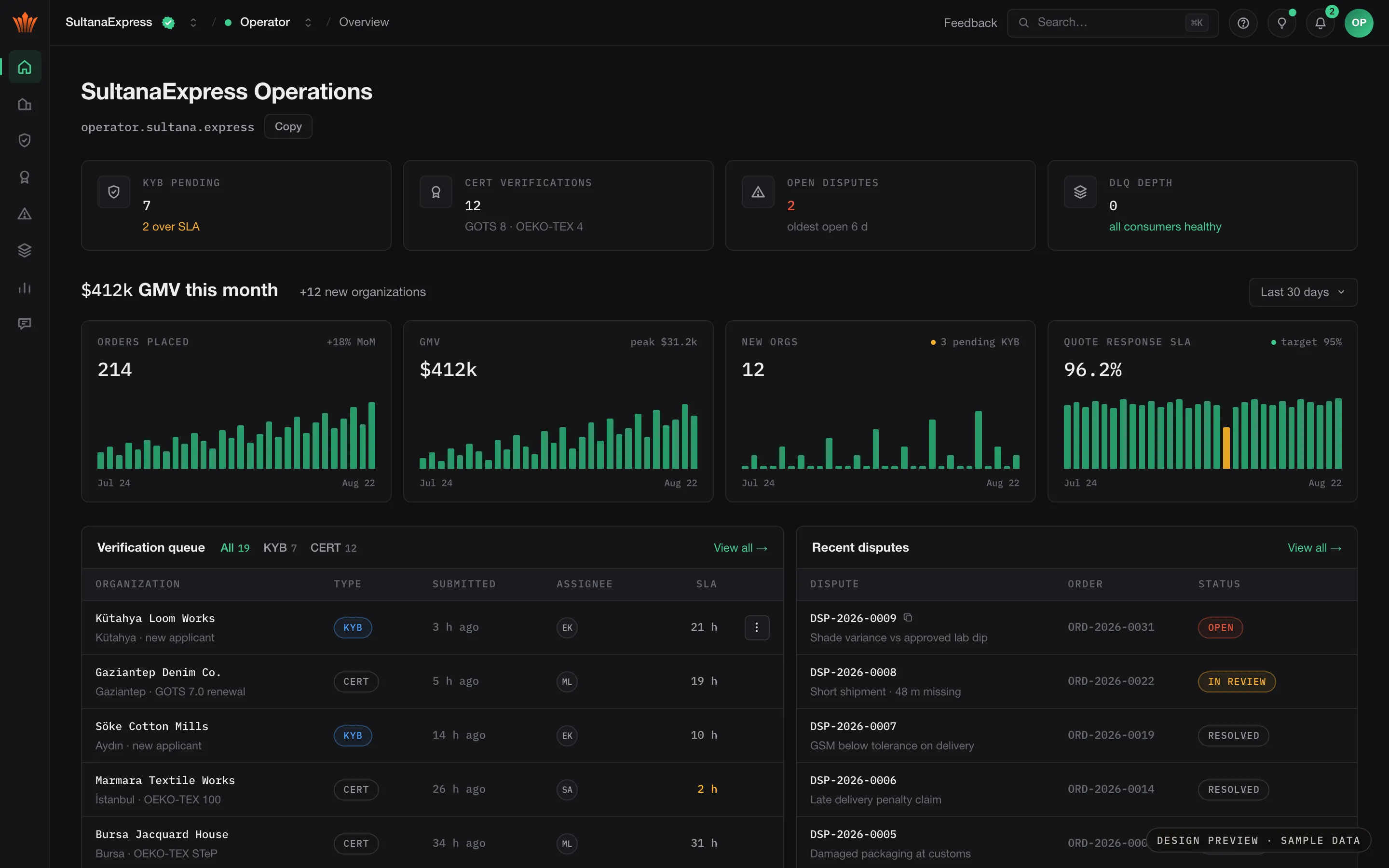Expand the SultanaExpress workspace switcher
Viewport: 1389px width, 868px height.
coord(193,22)
